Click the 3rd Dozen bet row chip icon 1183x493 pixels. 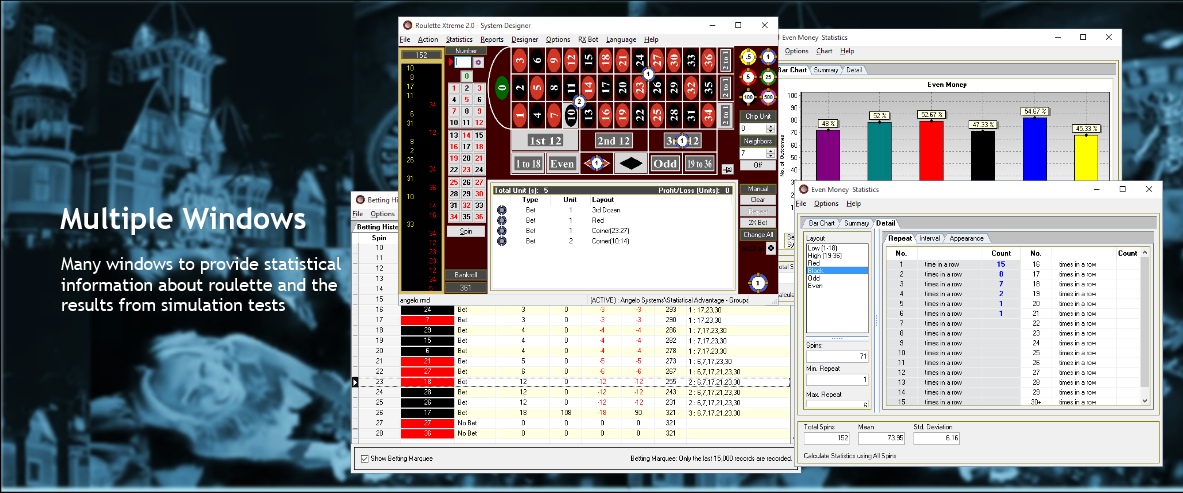pos(502,210)
